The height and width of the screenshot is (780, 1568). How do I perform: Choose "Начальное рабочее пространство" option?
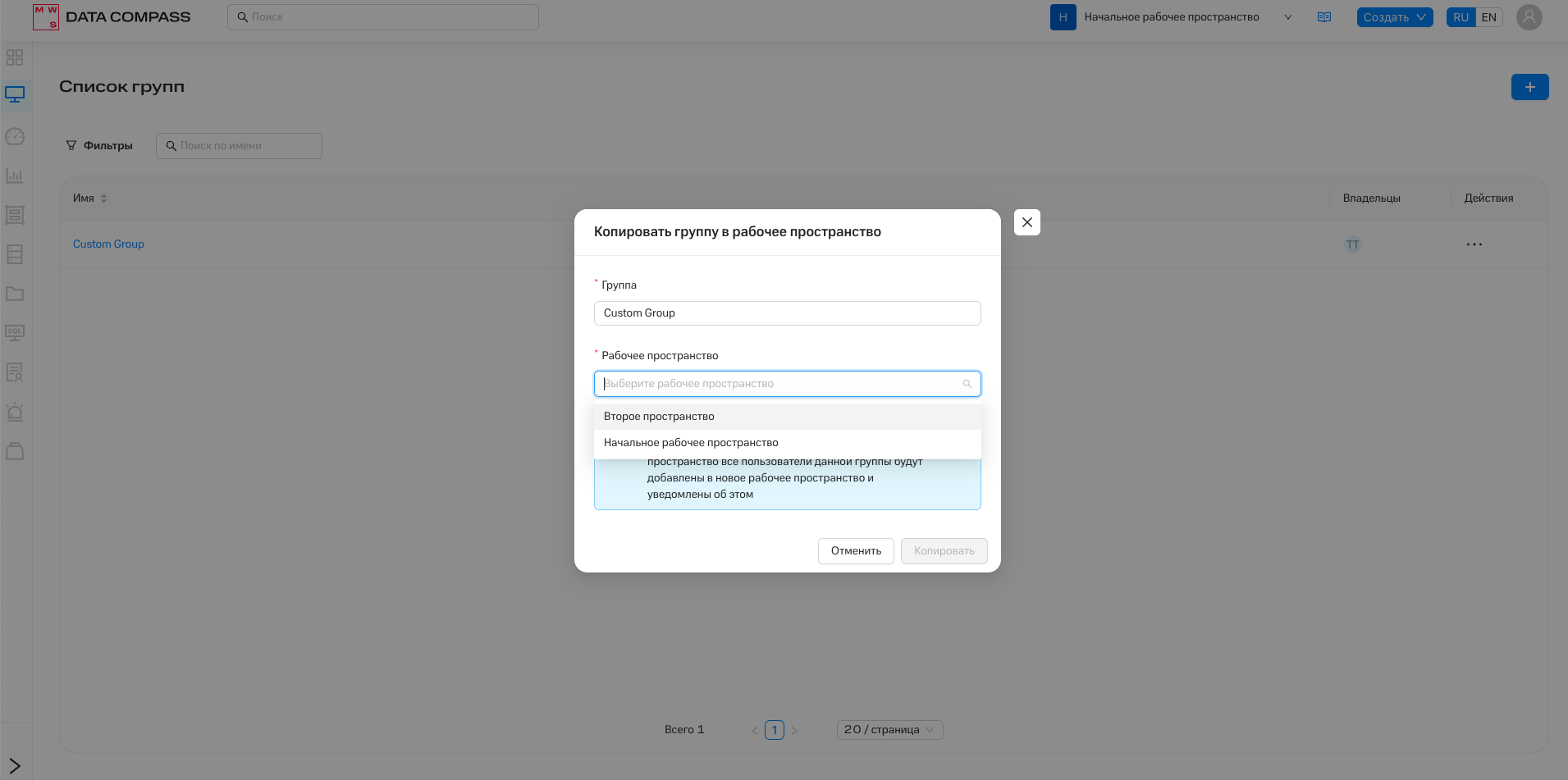(691, 443)
